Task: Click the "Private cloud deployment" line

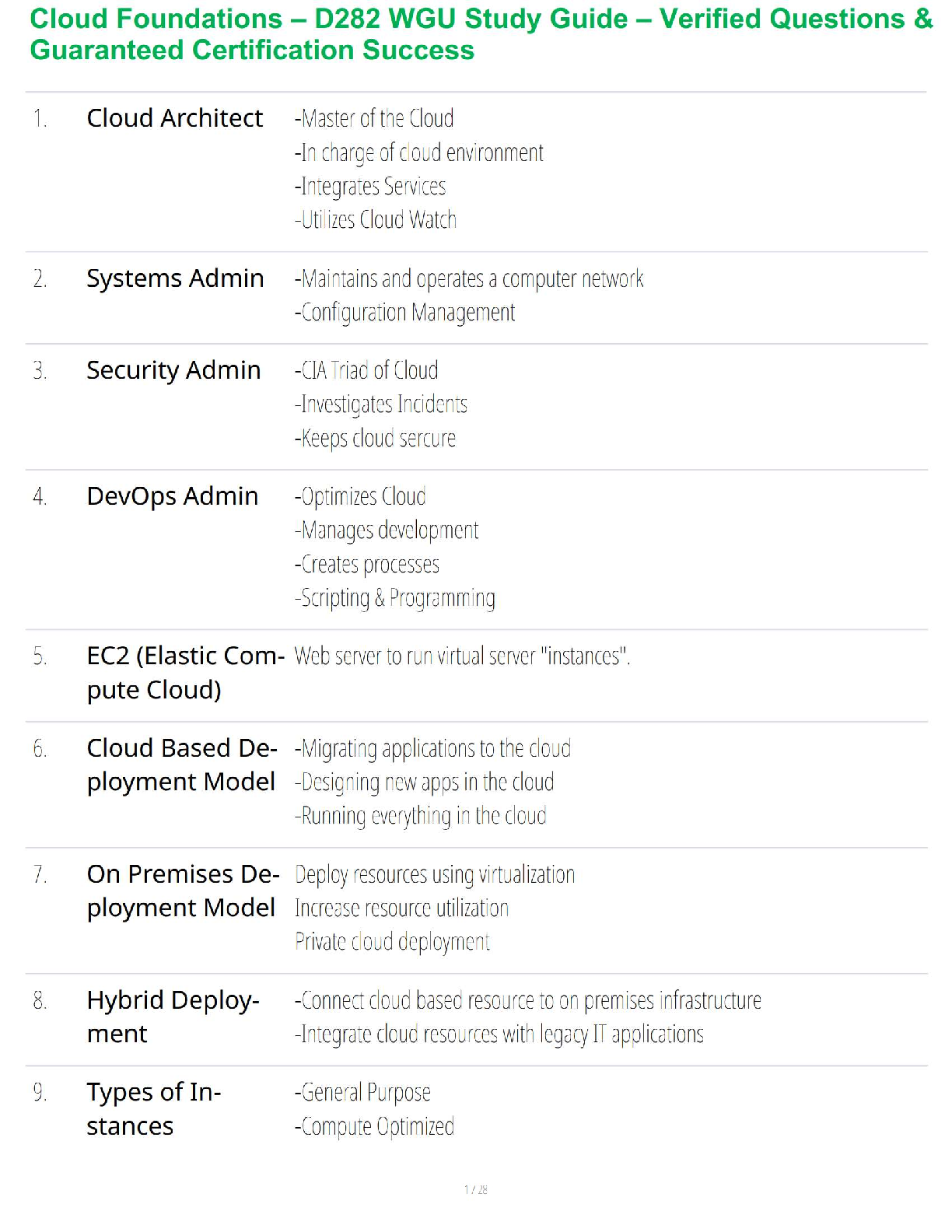Action: (392, 942)
